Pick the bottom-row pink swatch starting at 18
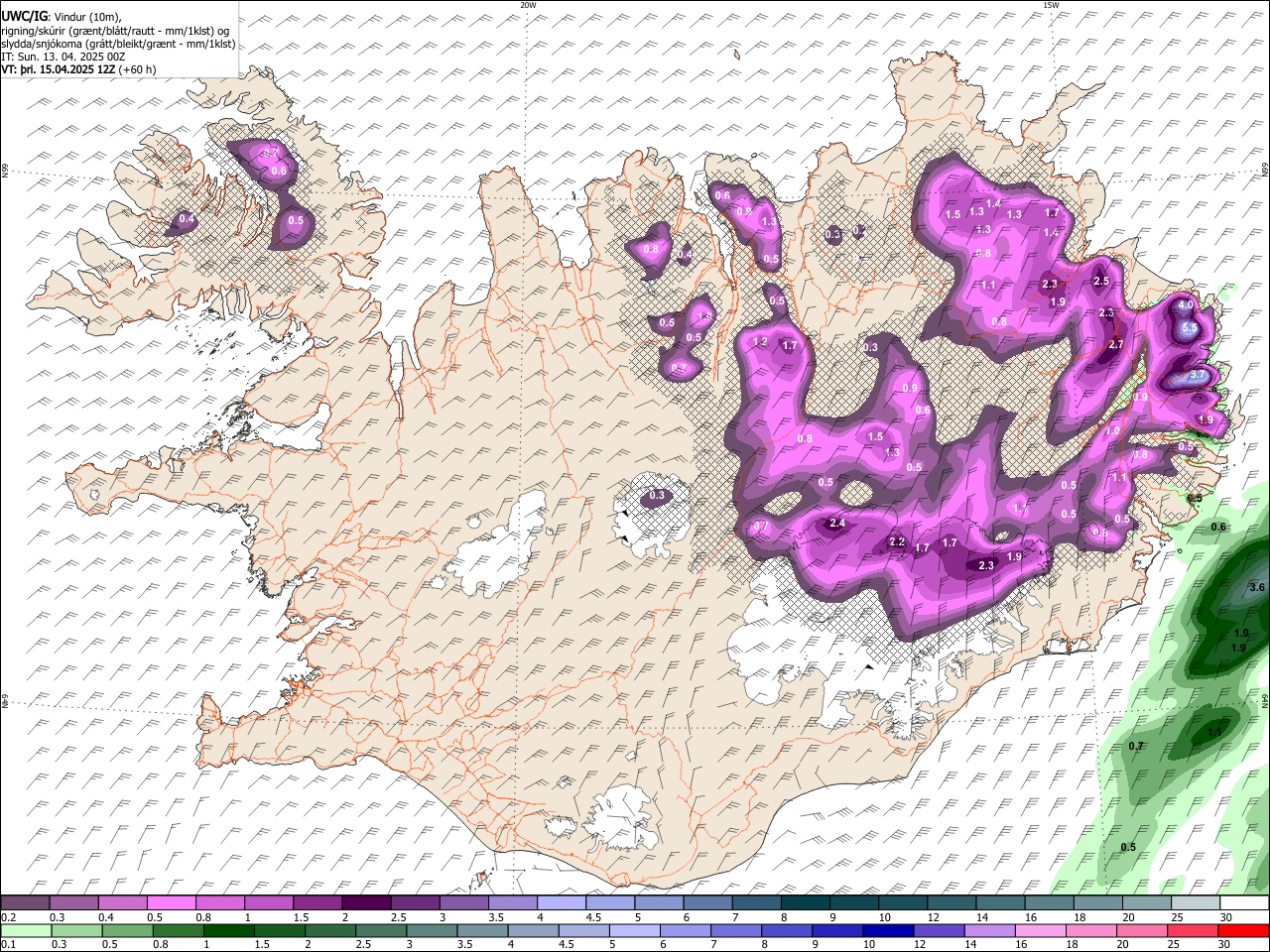Viewport: 1270px width, 952px height. point(1091,930)
